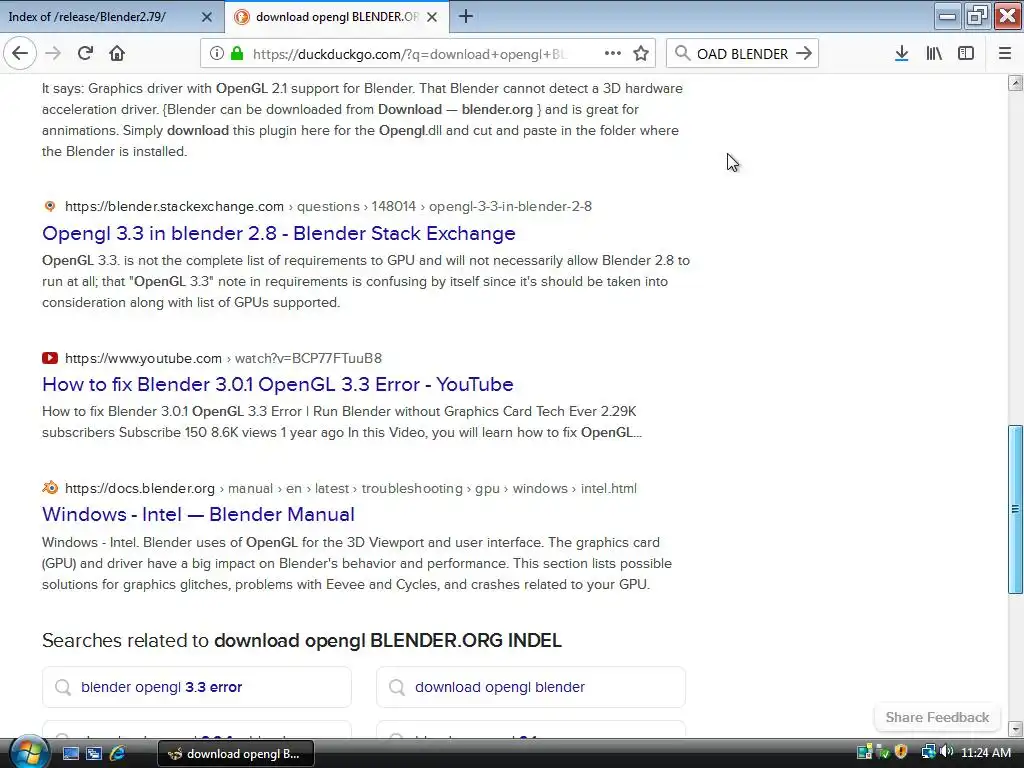The image size is (1024, 768).
Task: Open the page actions three-dot menu
Action: pos(613,53)
